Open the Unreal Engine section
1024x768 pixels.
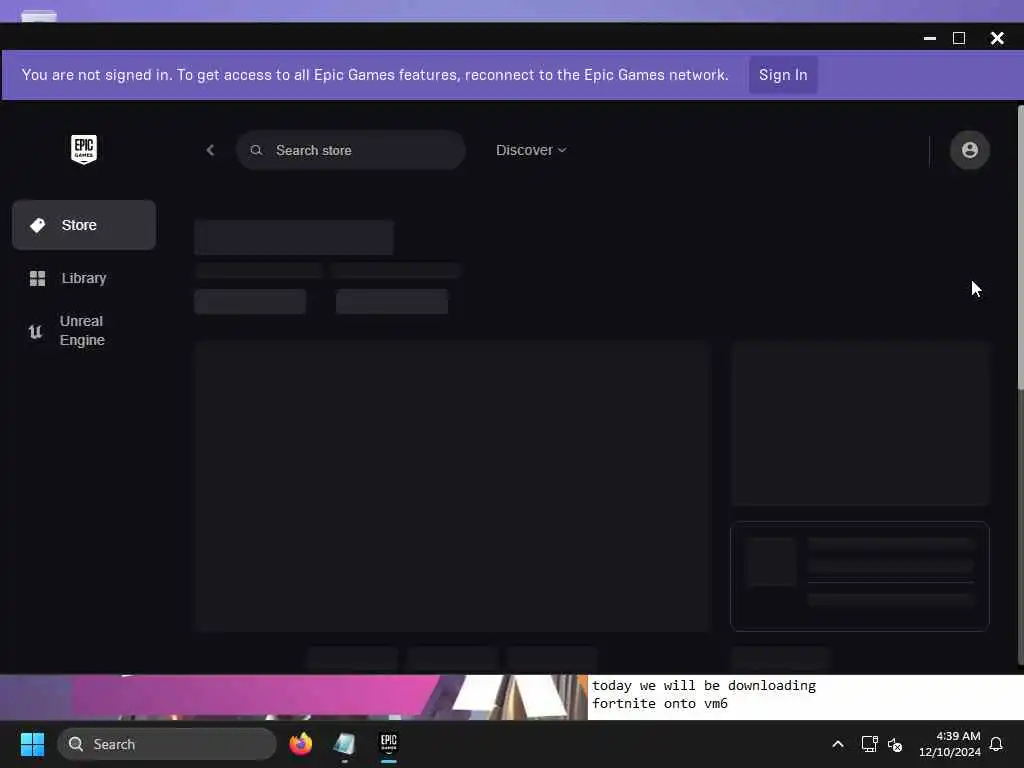pyautogui.click(x=84, y=330)
